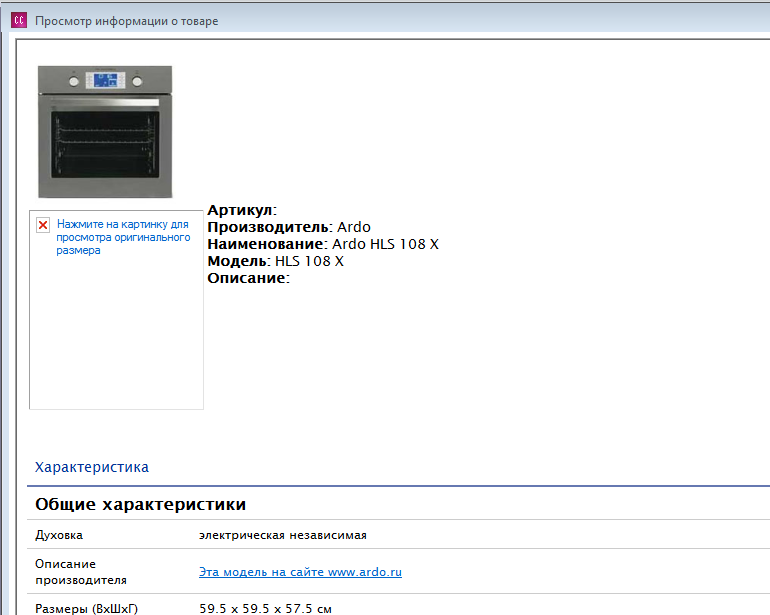
Task: Click the 'Наименование: Ardo HLS 108 X' line
Action: tap(323, 244)
